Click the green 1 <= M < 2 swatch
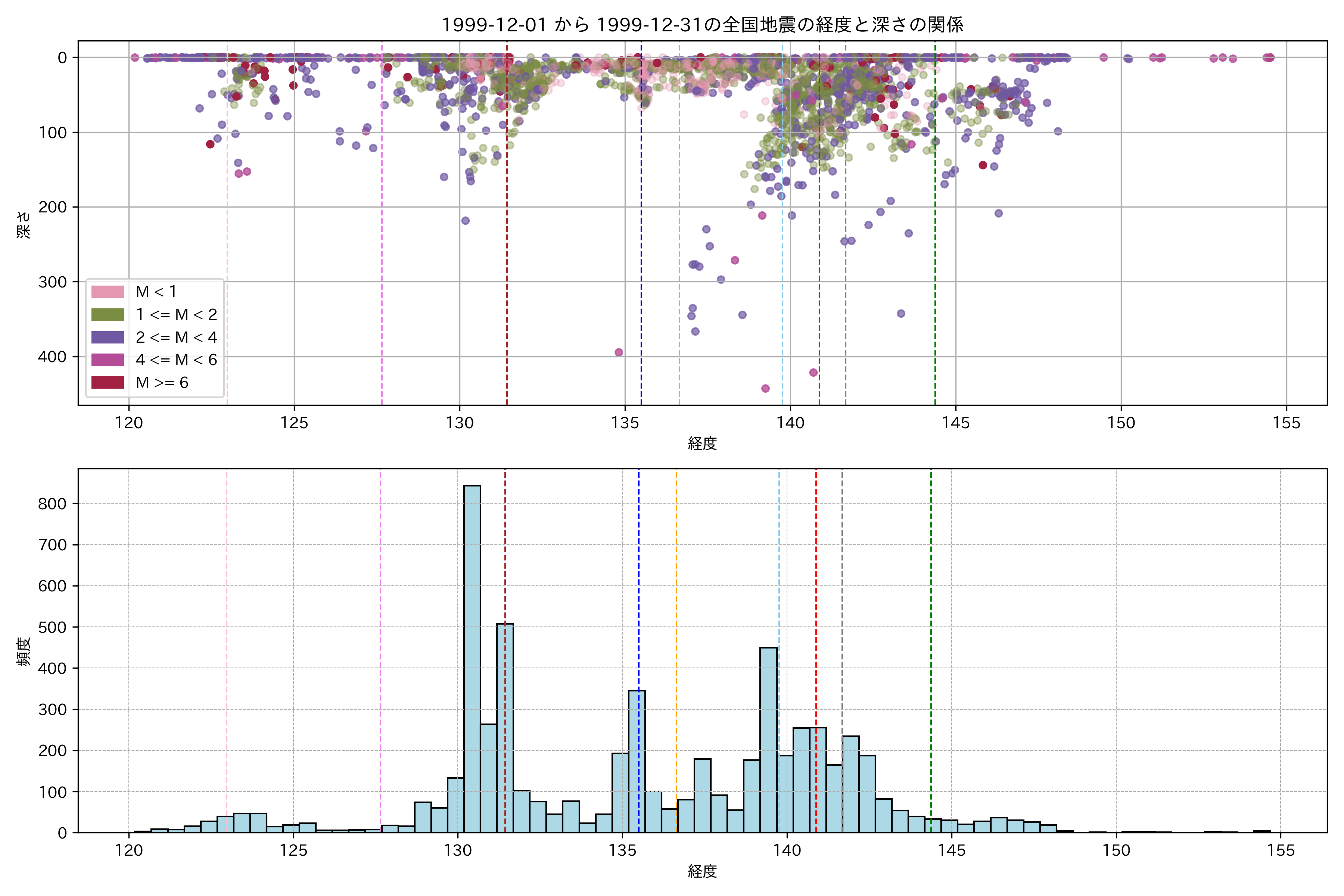The image size is (1344, 896). (108, 315)
